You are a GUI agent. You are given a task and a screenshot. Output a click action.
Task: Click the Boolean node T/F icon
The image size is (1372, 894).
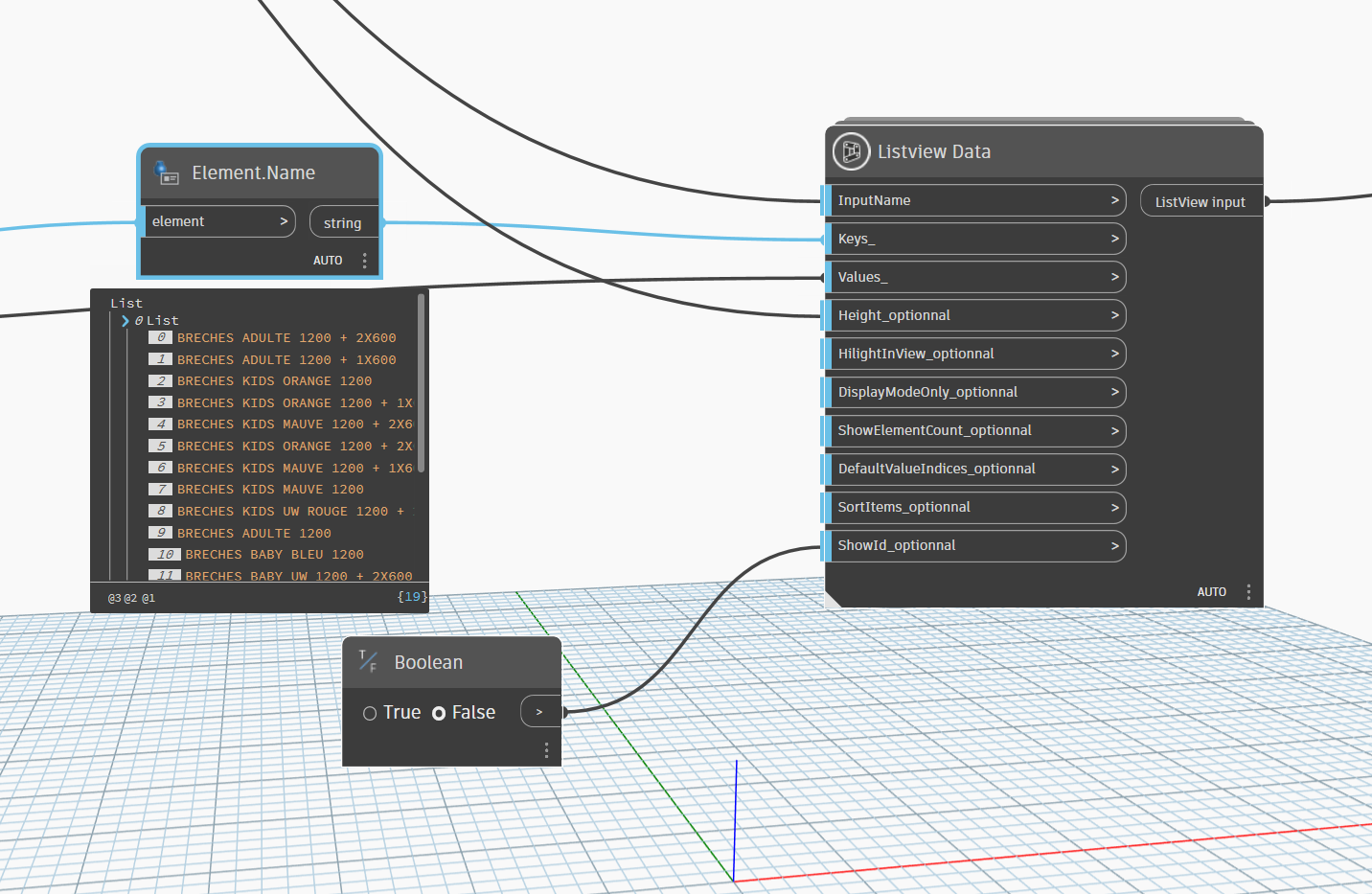[368, 661]
